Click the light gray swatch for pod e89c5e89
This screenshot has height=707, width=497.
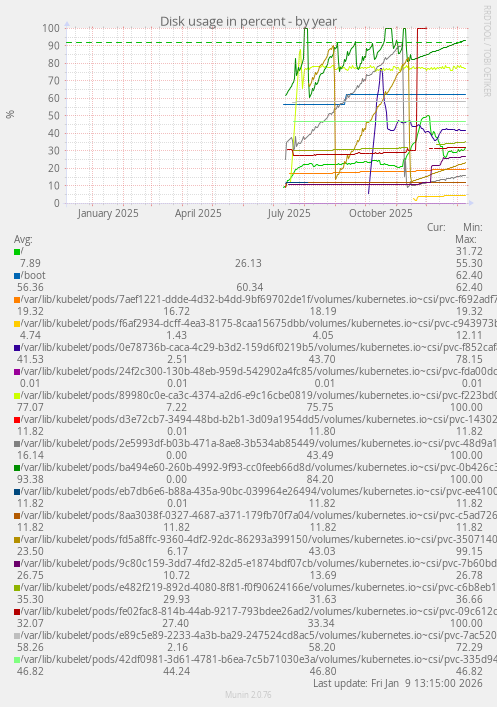coord(17,635)
